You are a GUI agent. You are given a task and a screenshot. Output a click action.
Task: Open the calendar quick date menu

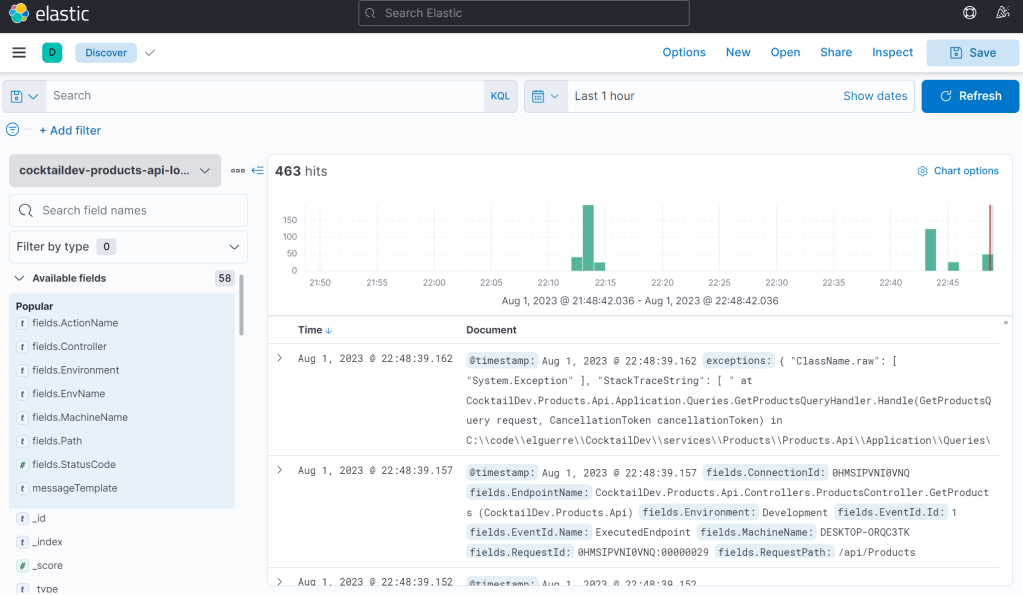click(x=545, y=96)
